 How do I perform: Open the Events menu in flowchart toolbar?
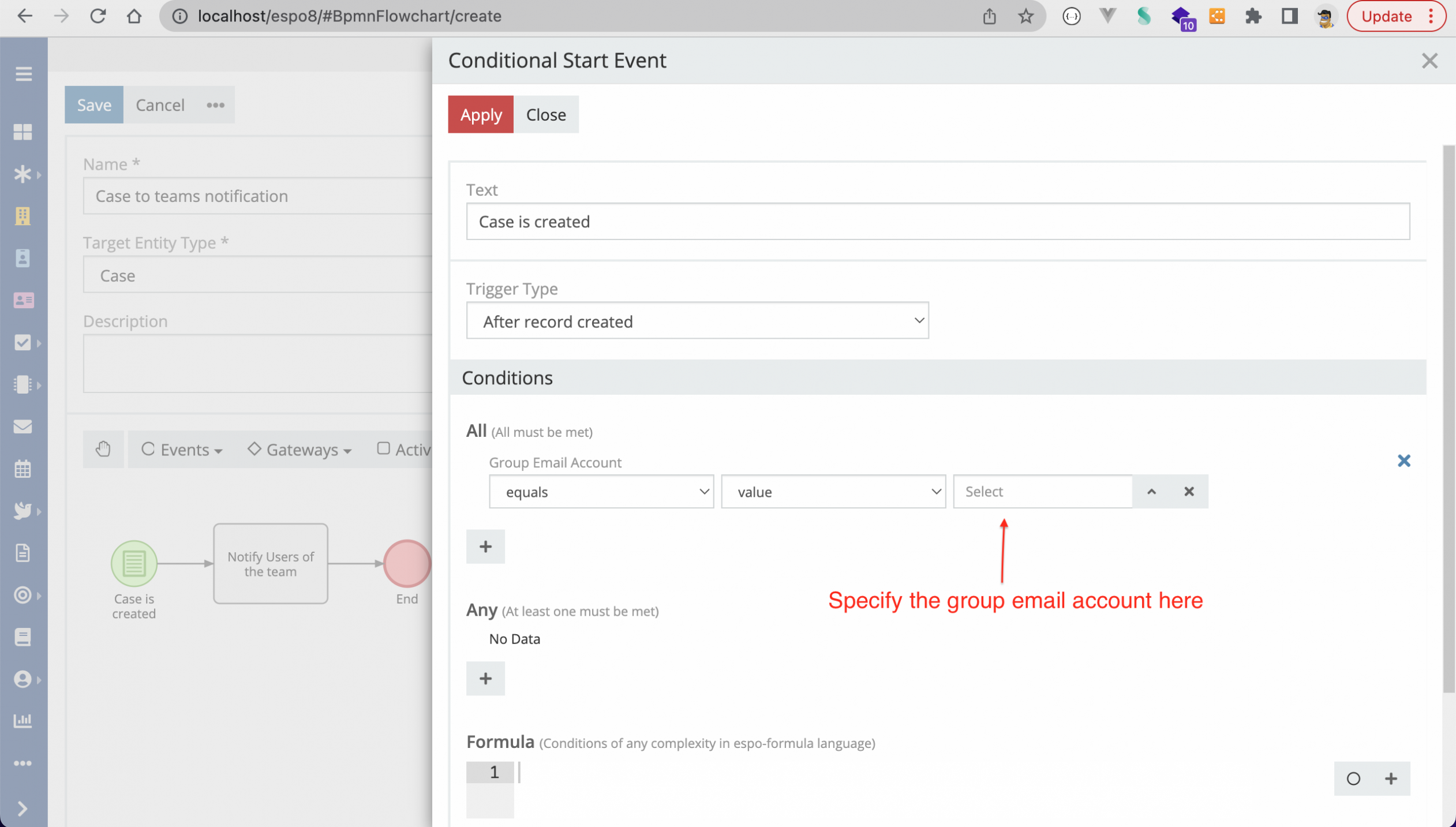[x=182, y=449]
